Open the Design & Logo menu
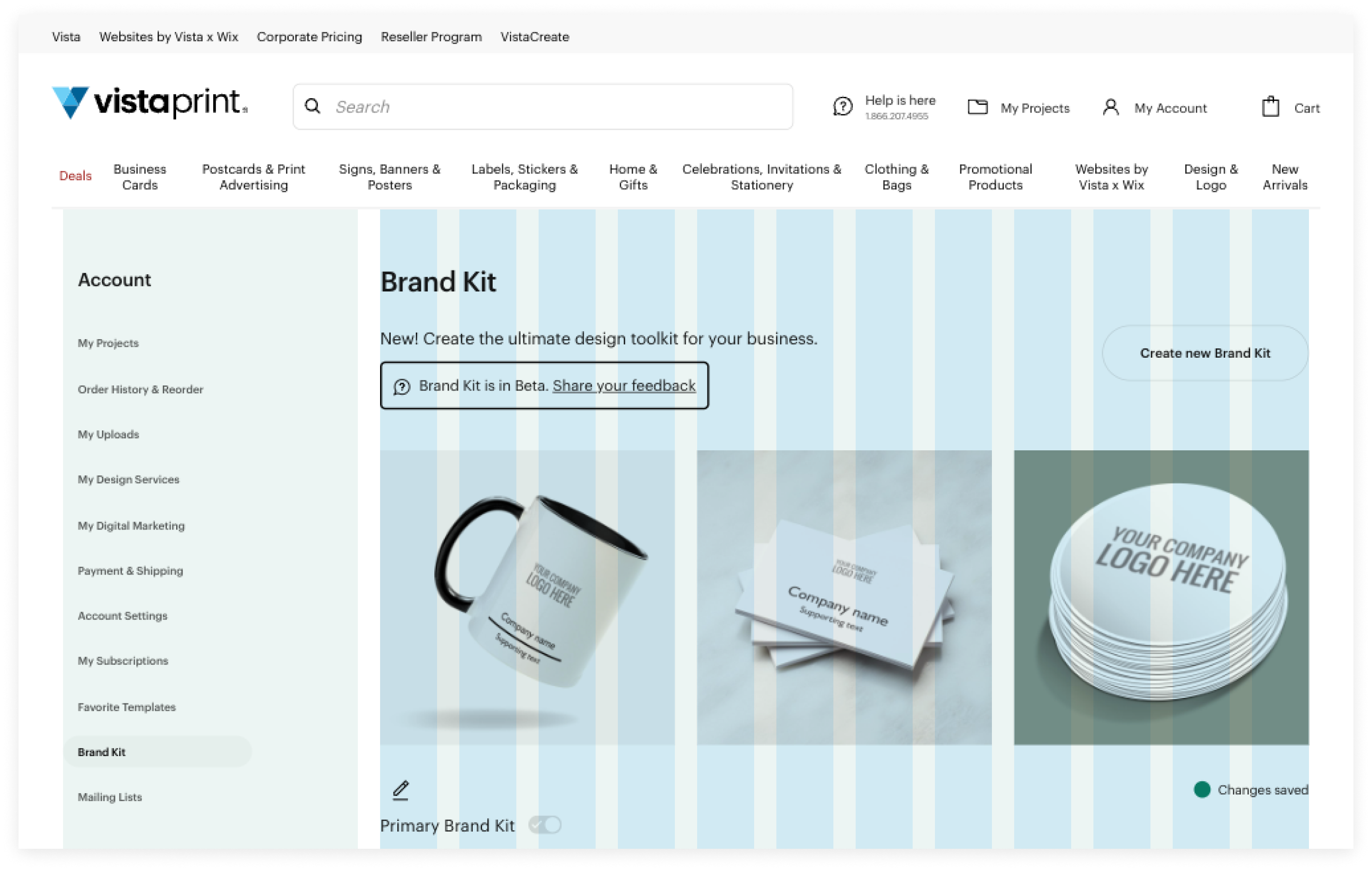 pyautogui.click(x=1211, y=177)
